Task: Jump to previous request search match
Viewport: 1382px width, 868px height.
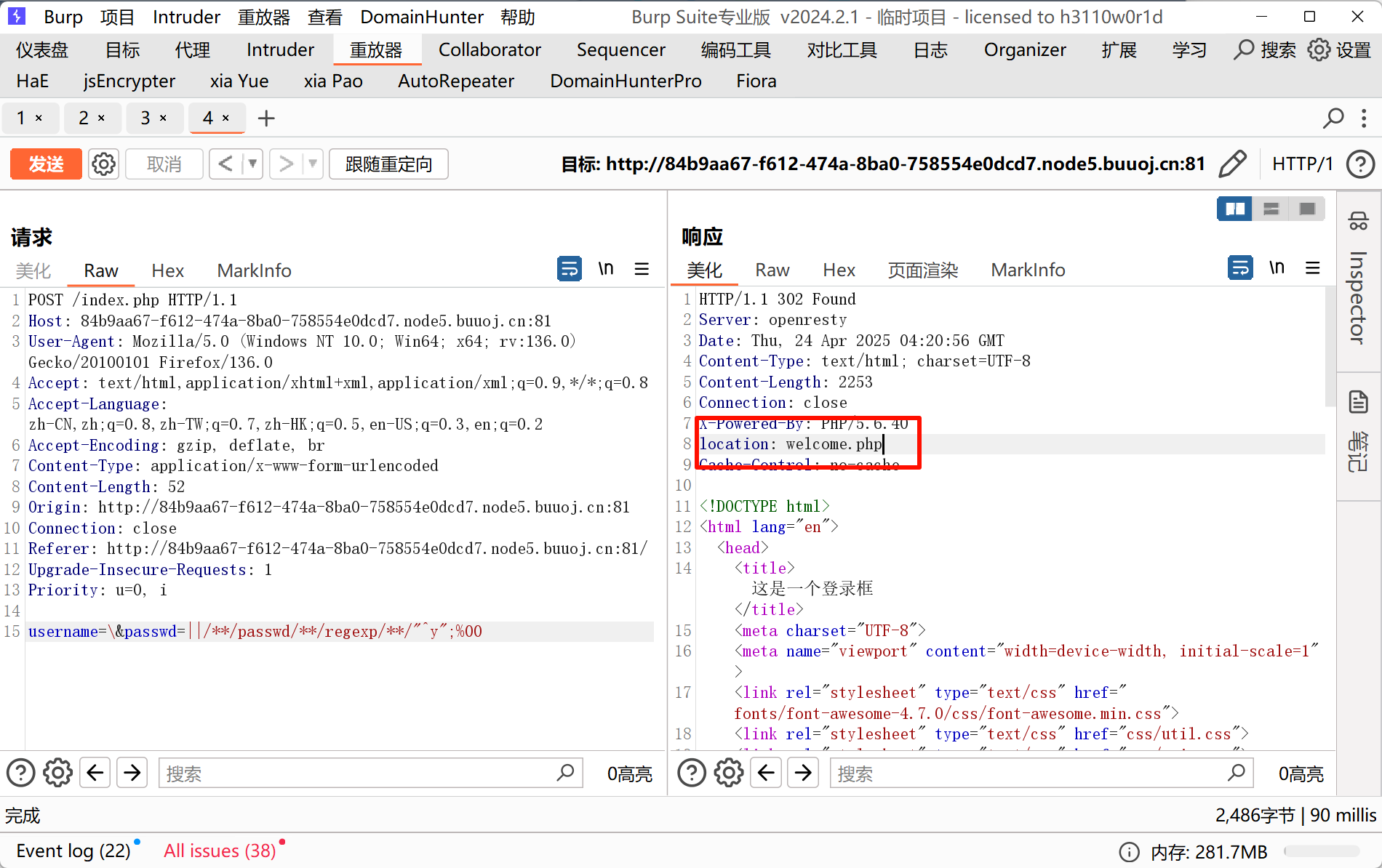Action: 95,773
